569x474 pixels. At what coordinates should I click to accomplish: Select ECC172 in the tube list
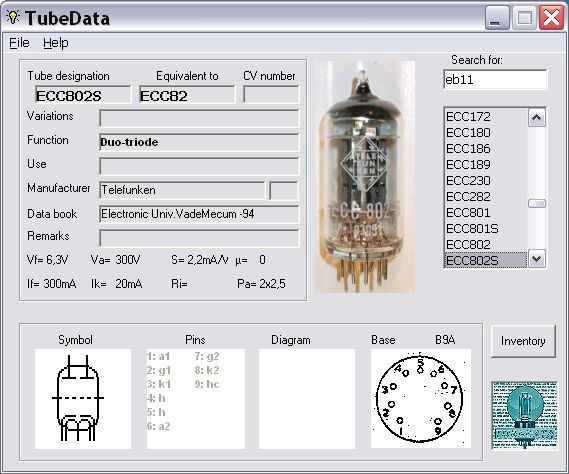(x=486, y=117)
